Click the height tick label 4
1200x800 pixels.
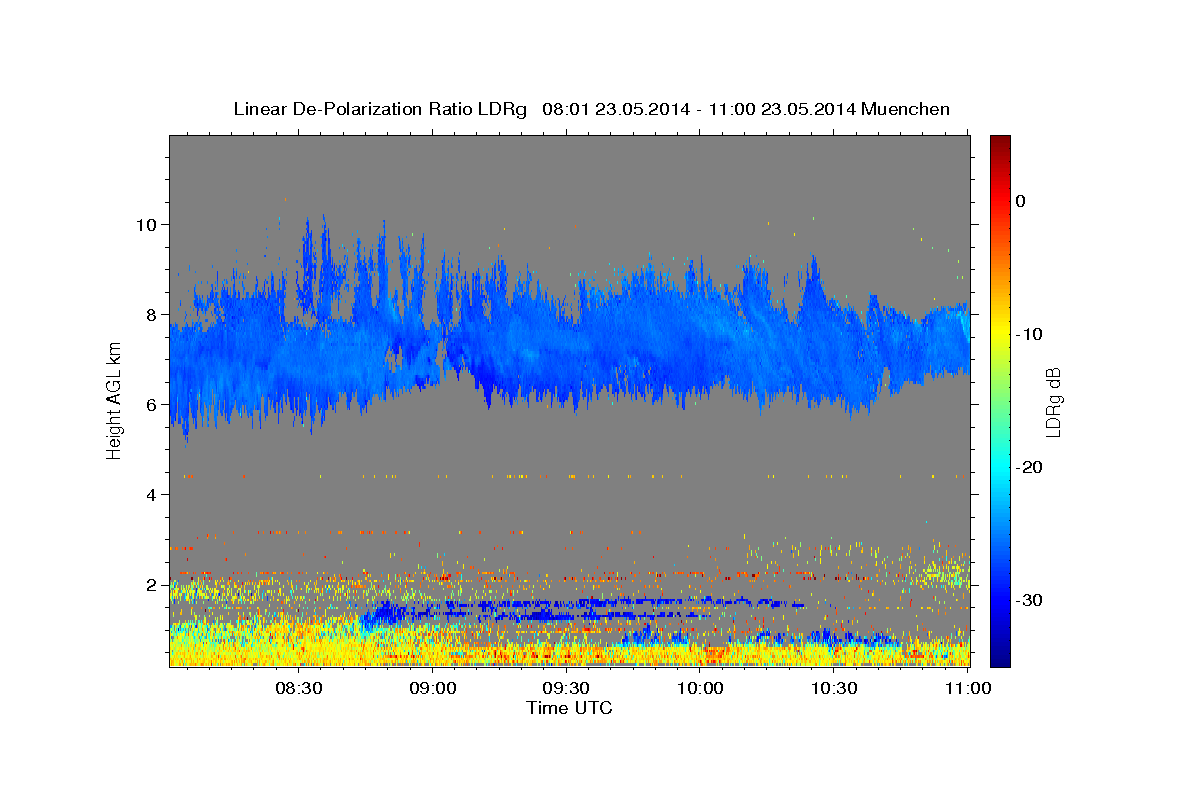pyautogui.click(x=151, y=494)
